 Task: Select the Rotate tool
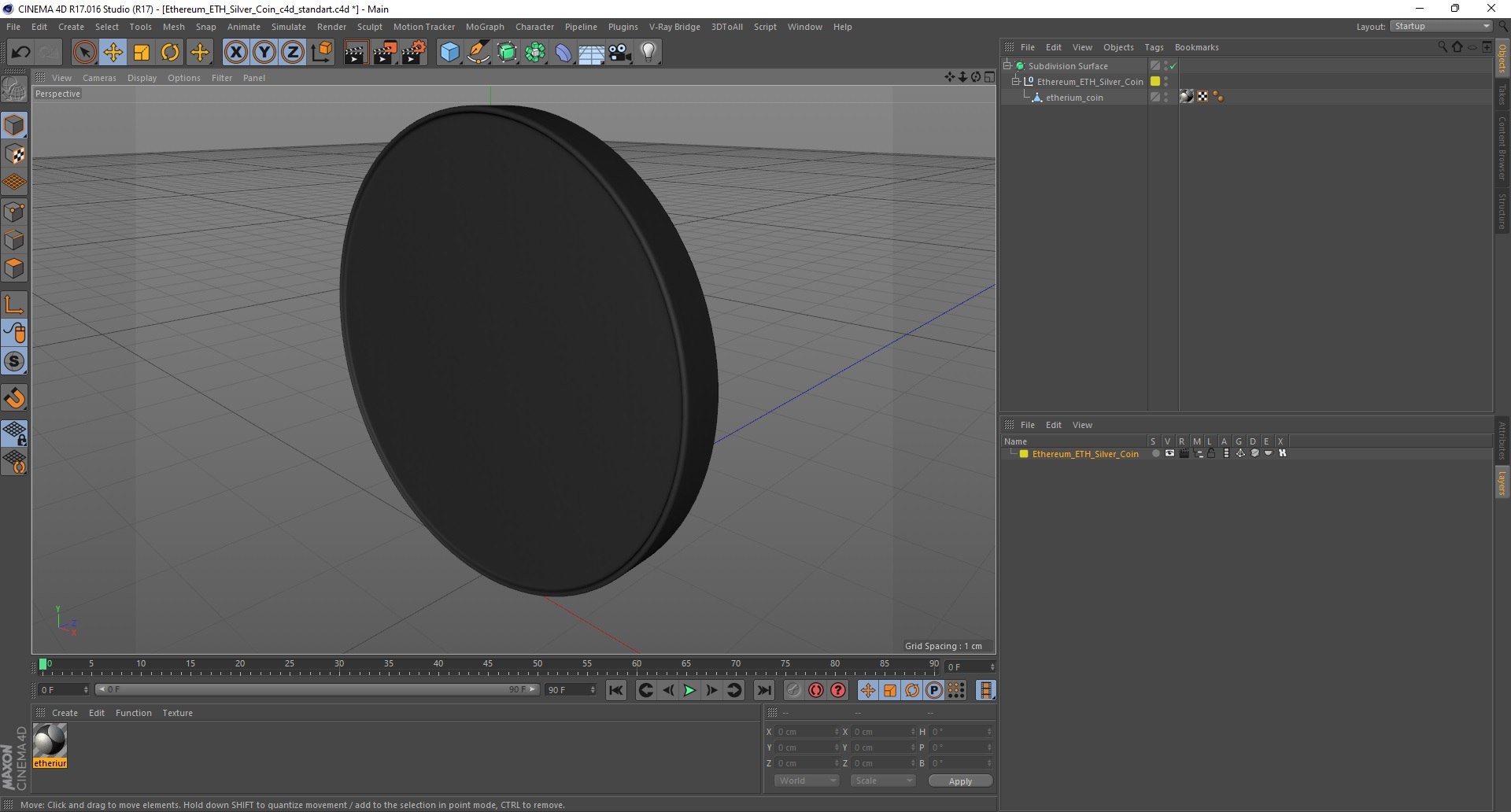click(x=170, y=53)
